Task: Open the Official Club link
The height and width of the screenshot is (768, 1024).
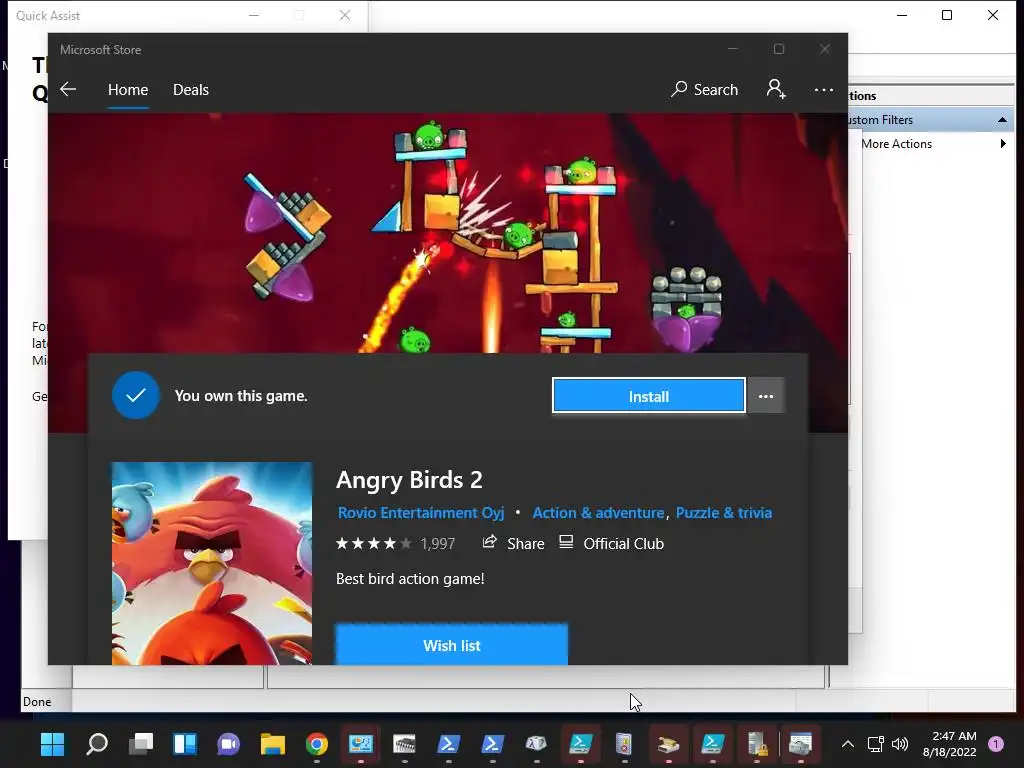Action: pyautogui.click(x=623, y=543)
